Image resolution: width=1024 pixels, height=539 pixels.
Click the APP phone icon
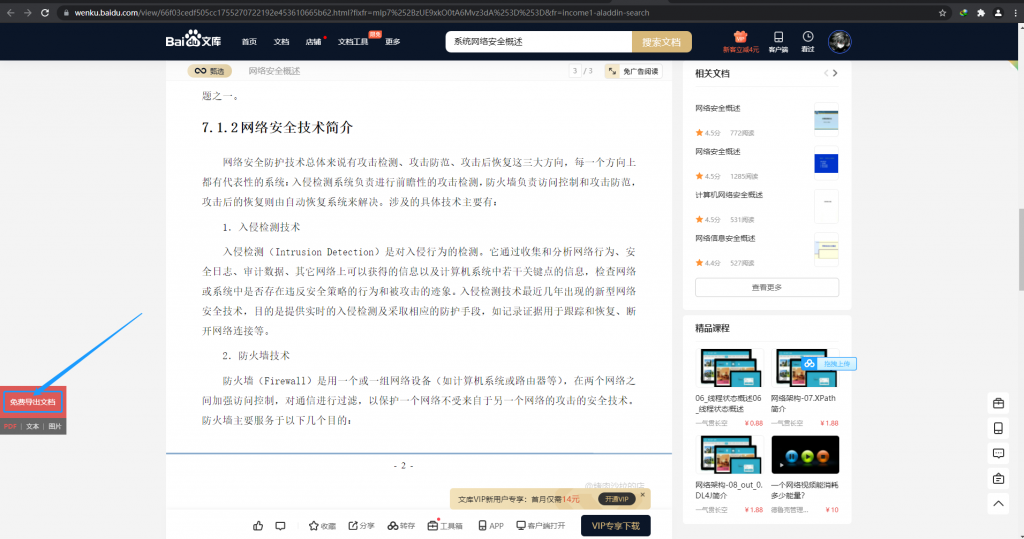point(482,526)
